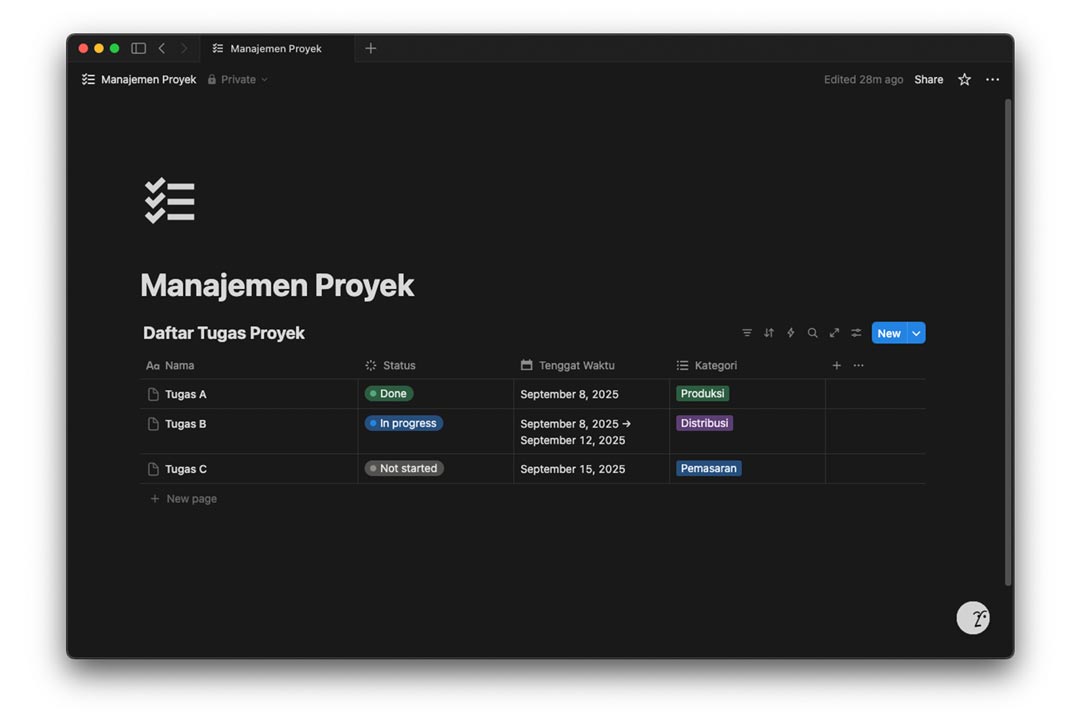This screenshot has width=1080, height=720.
Task: Open the Tugas B page
Action: 185,424
